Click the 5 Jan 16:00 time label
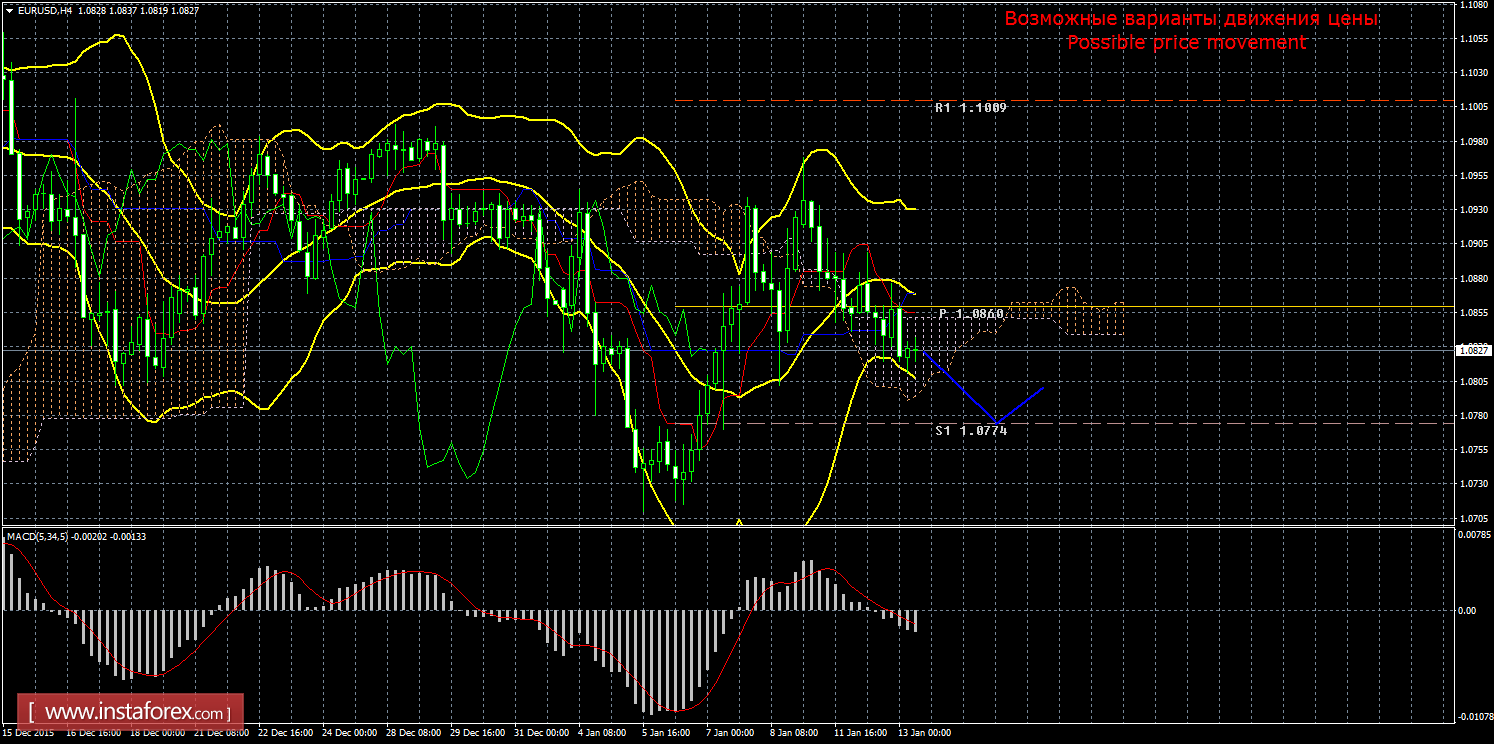 666,733
